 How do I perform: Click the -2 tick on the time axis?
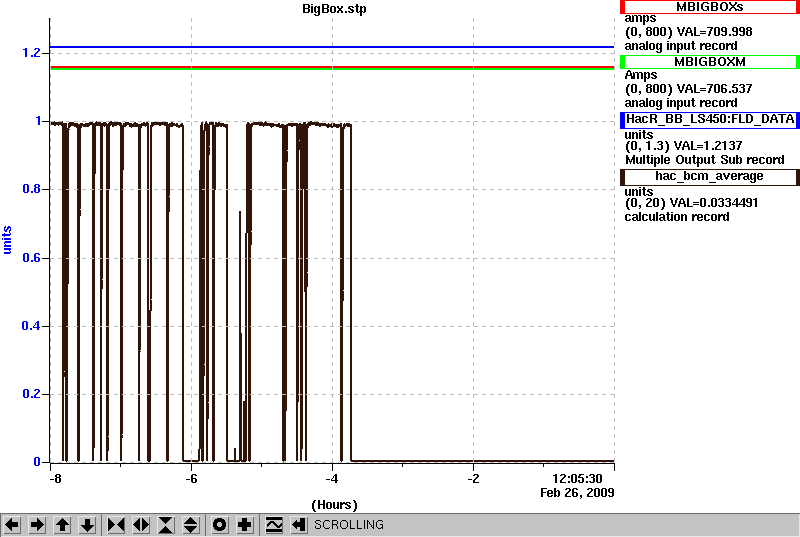point(473,479)
